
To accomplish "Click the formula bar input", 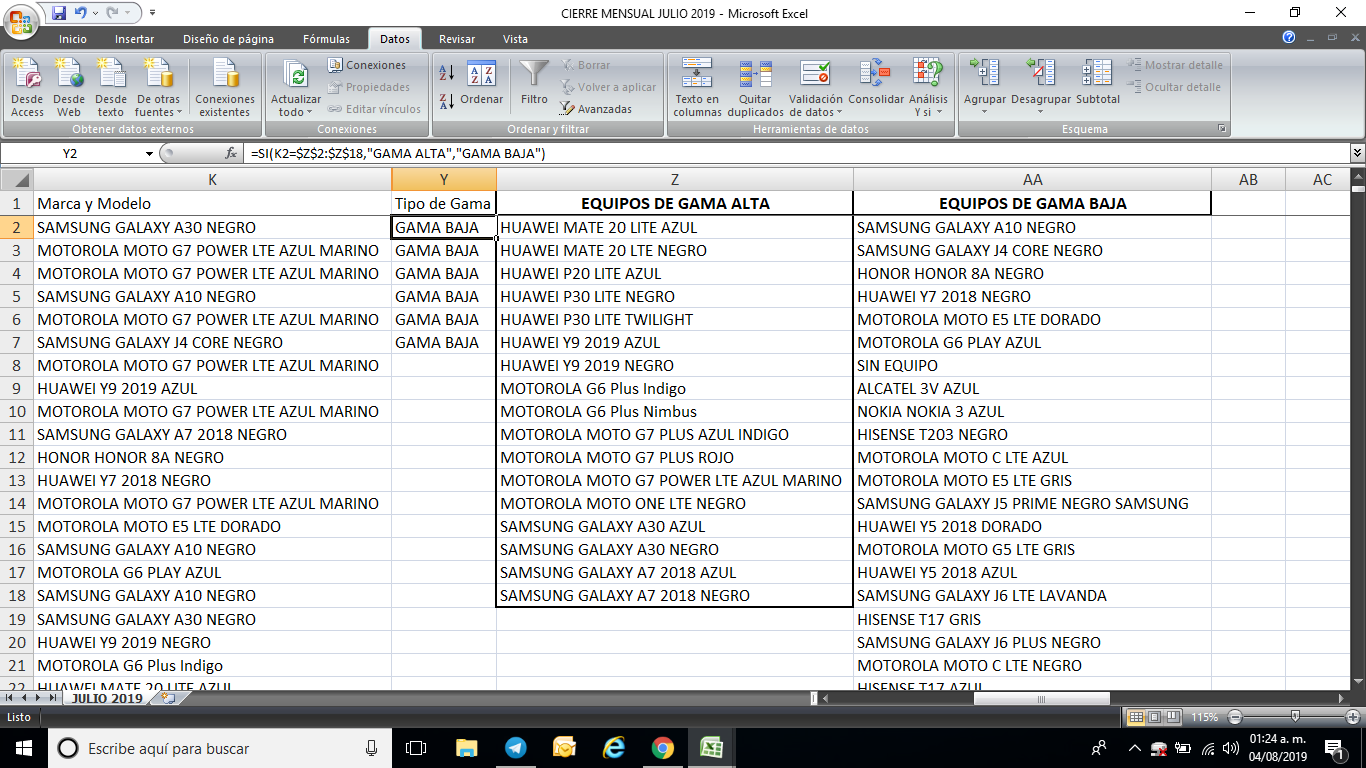I will pos(796,153).
